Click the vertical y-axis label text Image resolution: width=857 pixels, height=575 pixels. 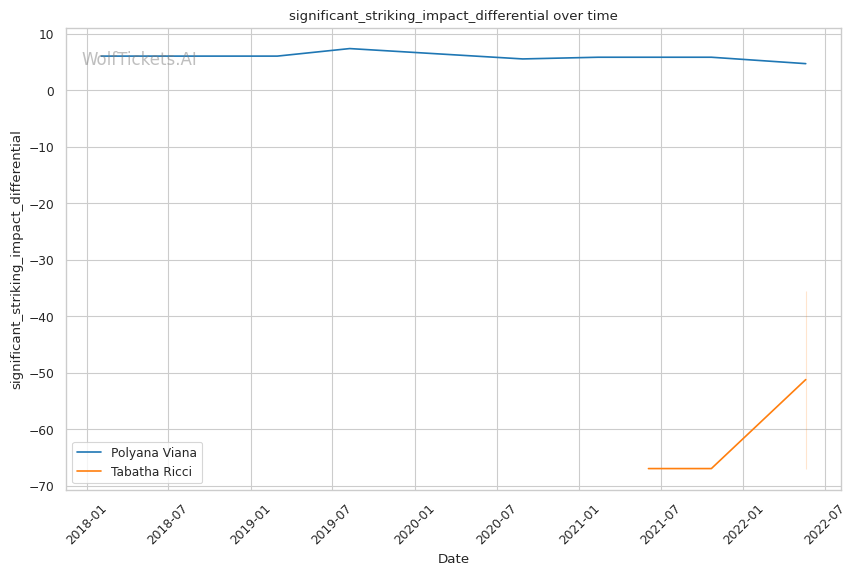coord(17,260)
